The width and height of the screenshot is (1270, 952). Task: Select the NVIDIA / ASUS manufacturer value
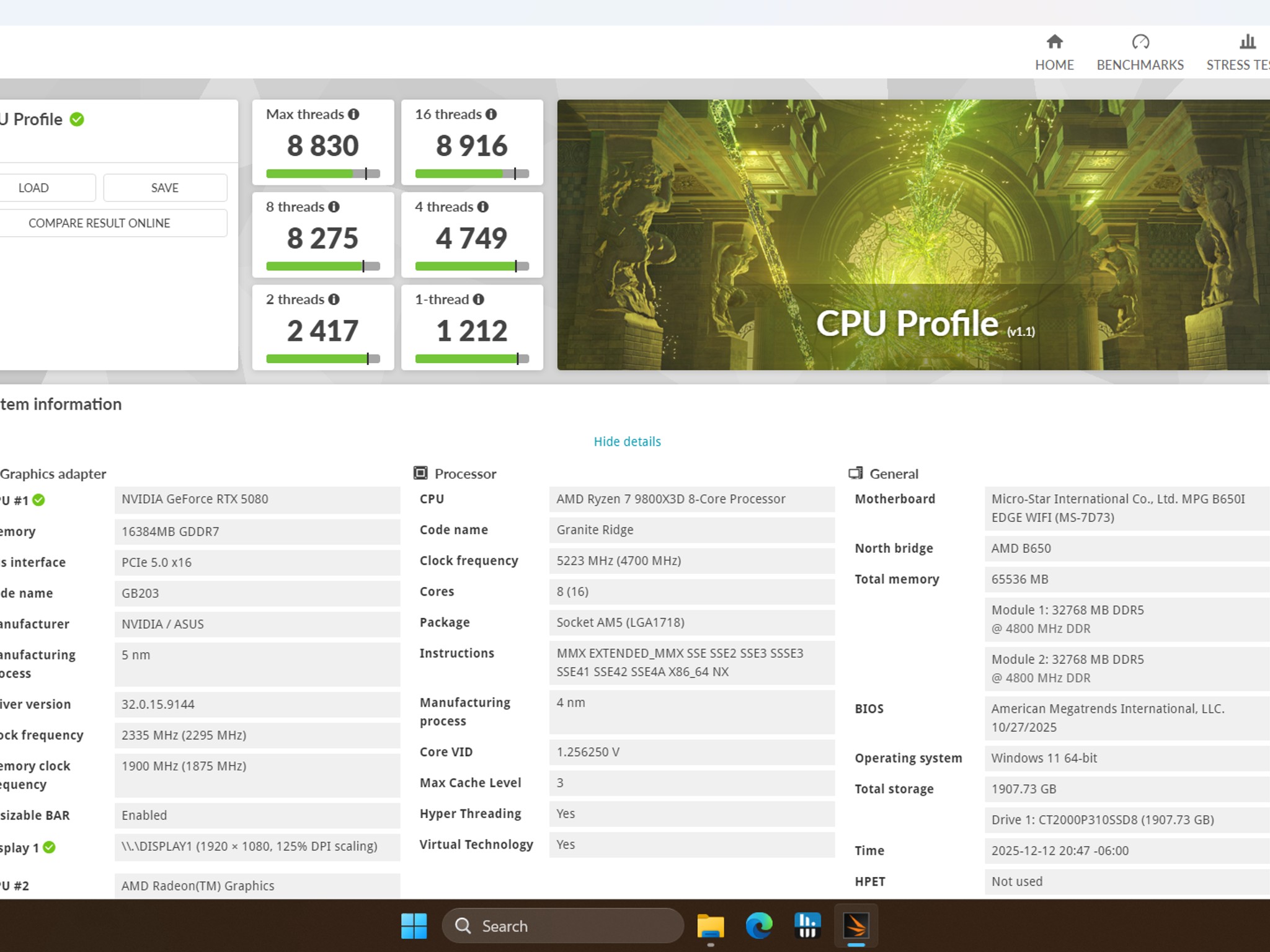(x=257, y=624)
